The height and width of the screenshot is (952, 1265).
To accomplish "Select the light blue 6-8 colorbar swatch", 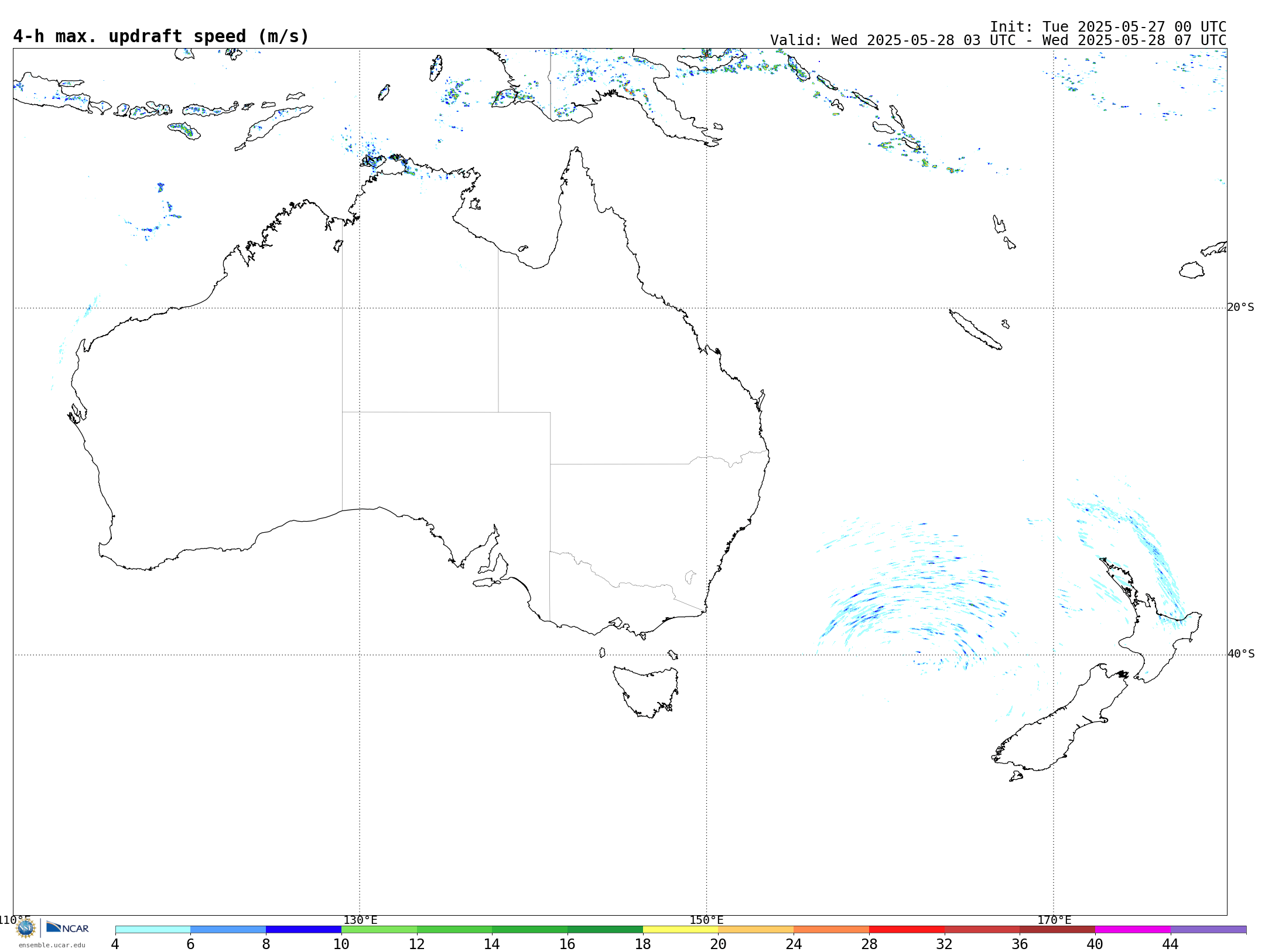I will point(228,930).
